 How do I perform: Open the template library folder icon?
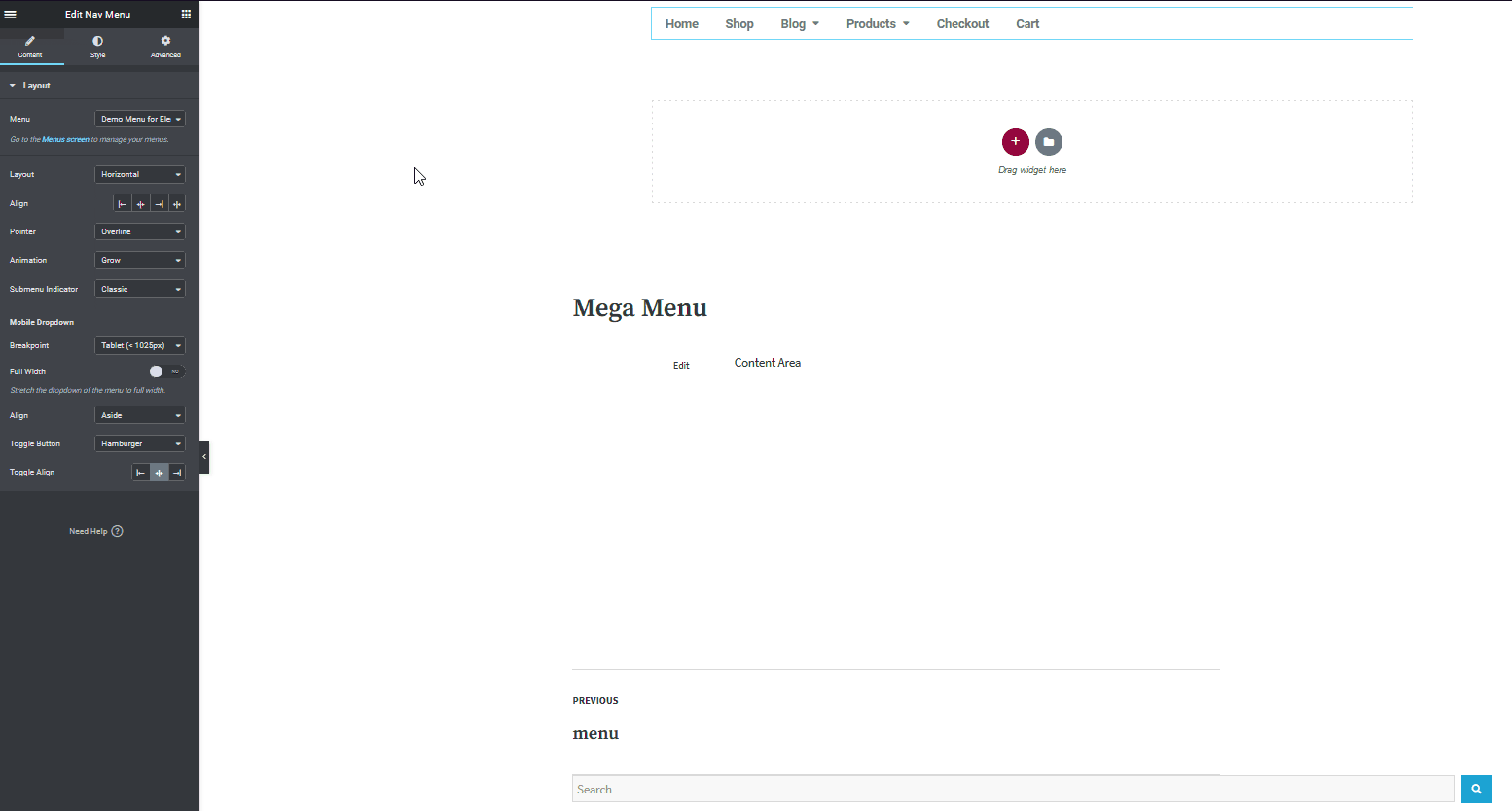[1048, 142]
